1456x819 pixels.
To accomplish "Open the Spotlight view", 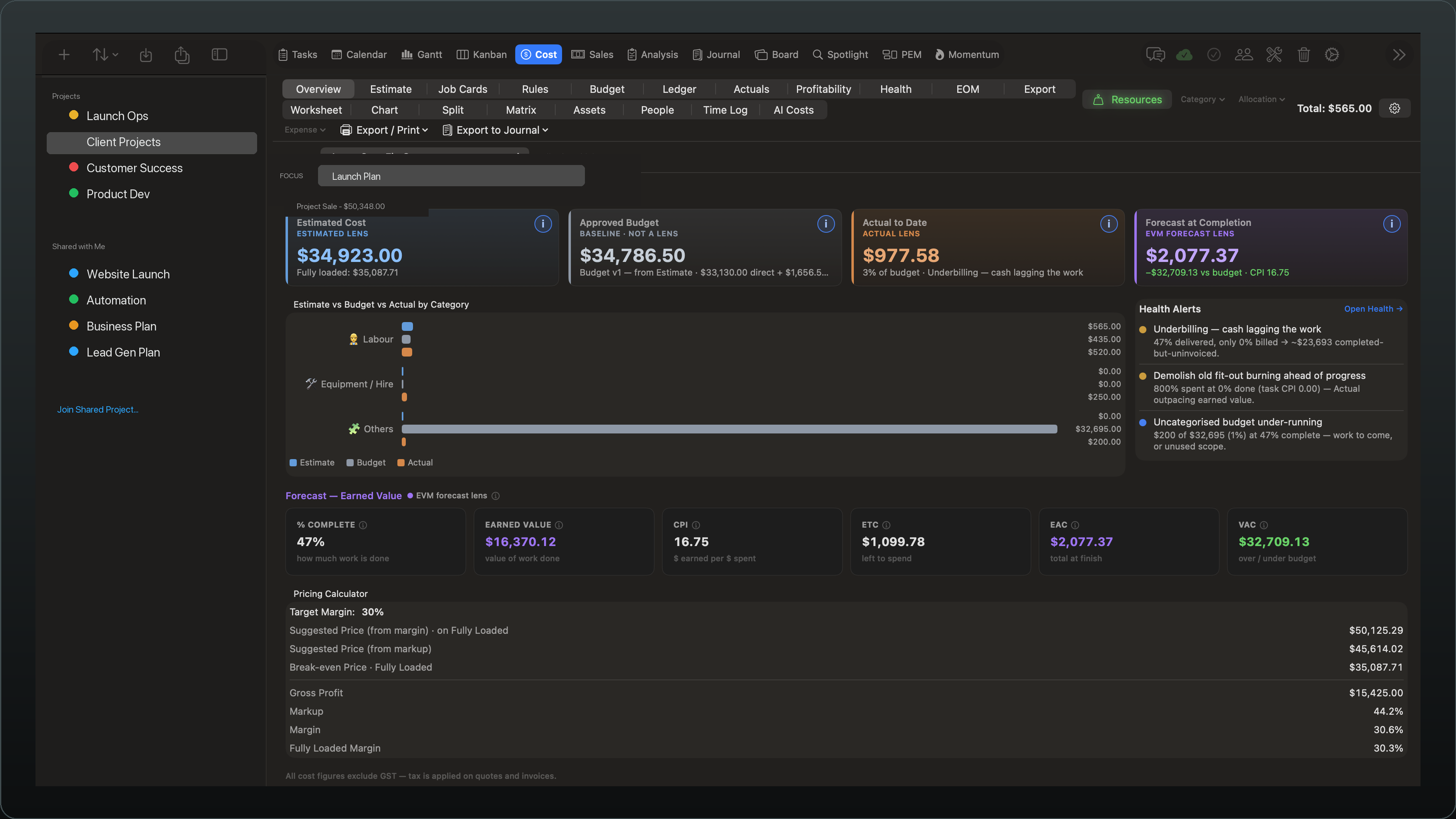I will (840, 55).
